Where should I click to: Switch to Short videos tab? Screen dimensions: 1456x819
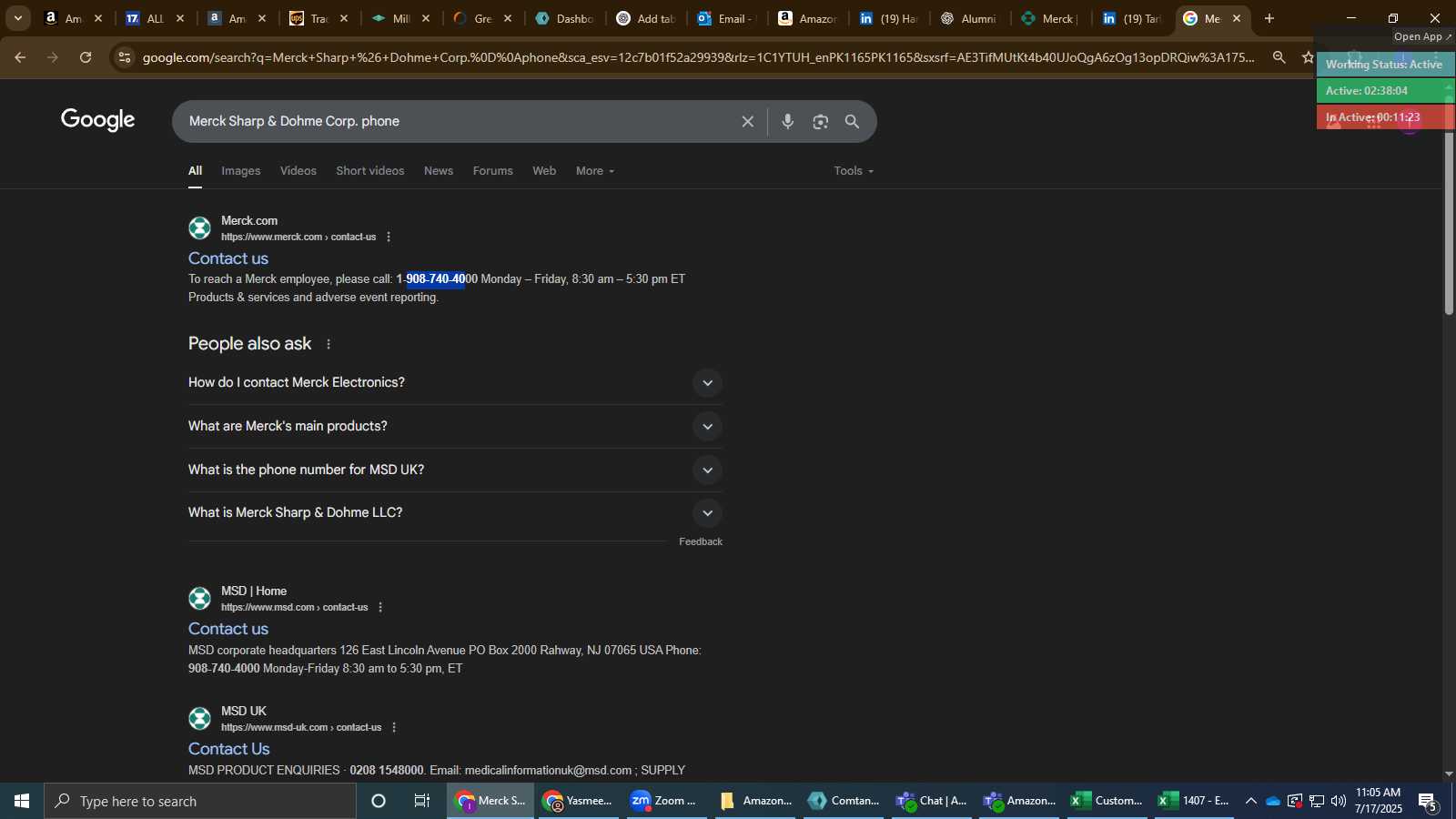[x=370, y=171]
